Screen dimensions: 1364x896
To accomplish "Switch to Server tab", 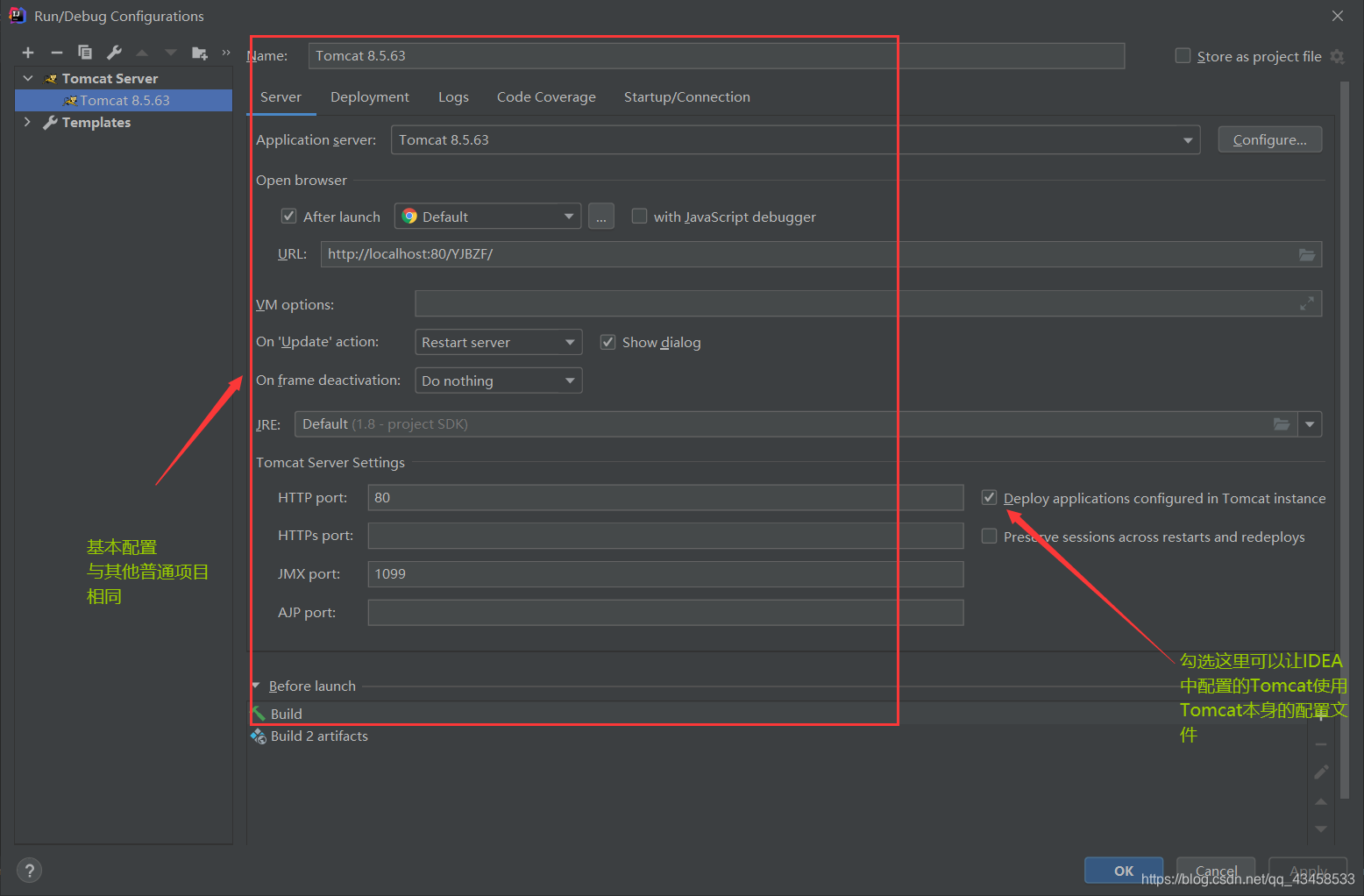I will pos(281,97).
